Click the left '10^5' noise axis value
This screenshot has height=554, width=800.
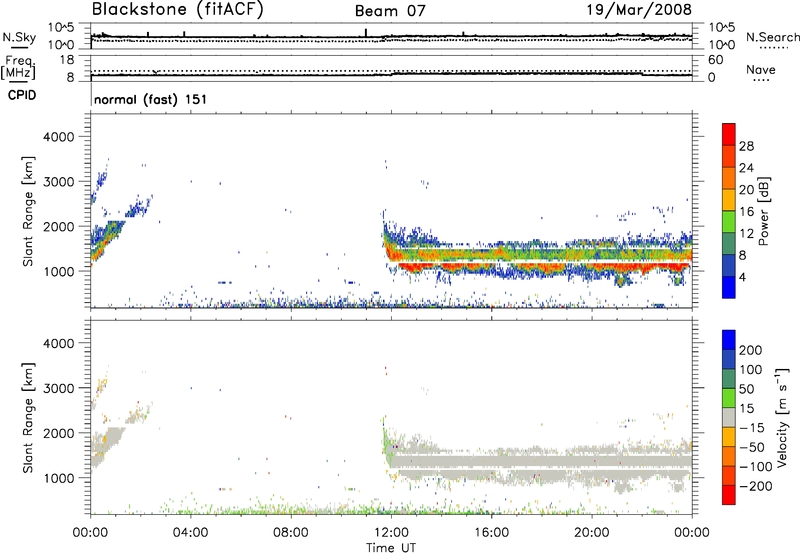[61, 27]
